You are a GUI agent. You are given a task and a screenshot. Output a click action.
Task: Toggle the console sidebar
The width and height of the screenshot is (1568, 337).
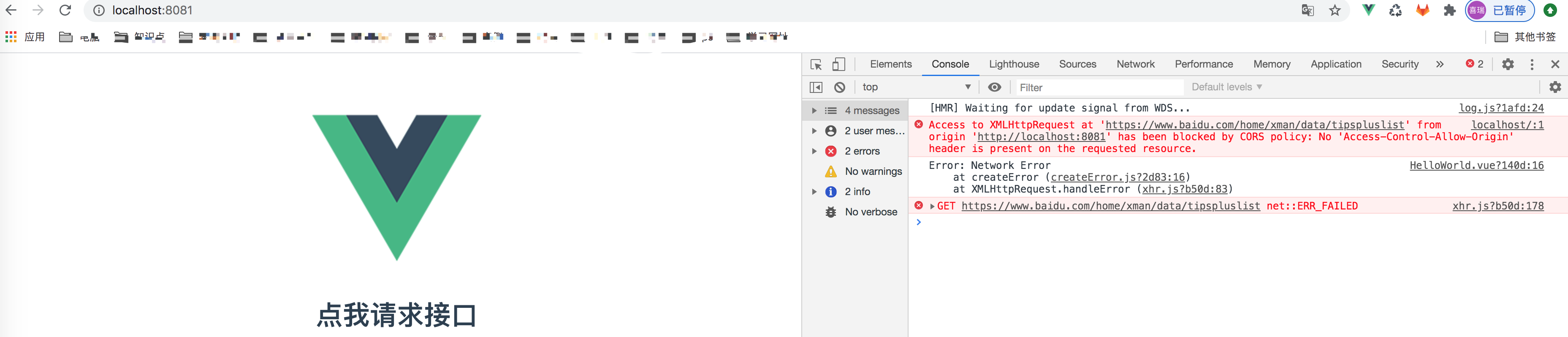(x=816, y=87)
